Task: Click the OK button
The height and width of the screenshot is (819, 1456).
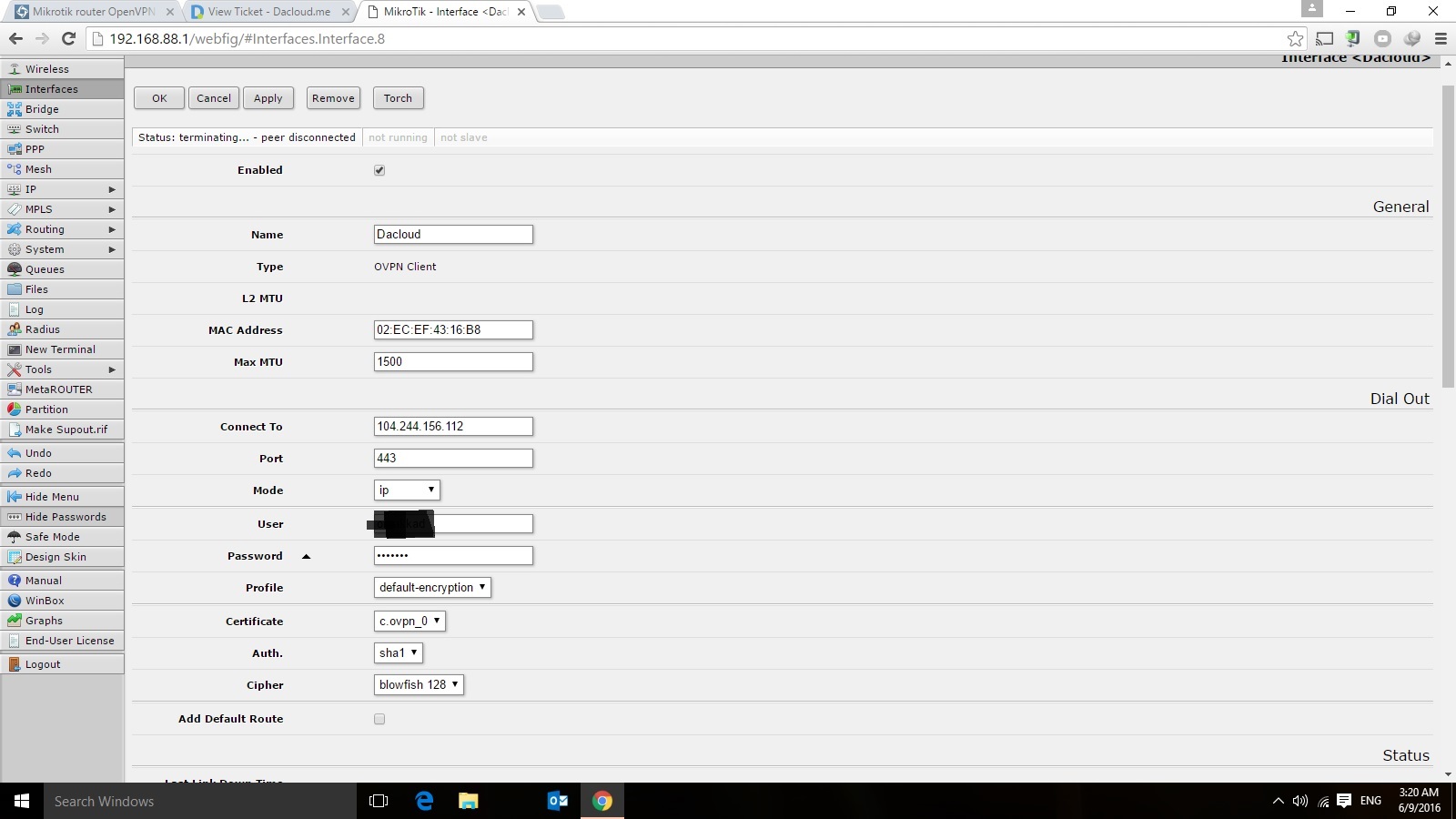Action: tap(159, 98)
